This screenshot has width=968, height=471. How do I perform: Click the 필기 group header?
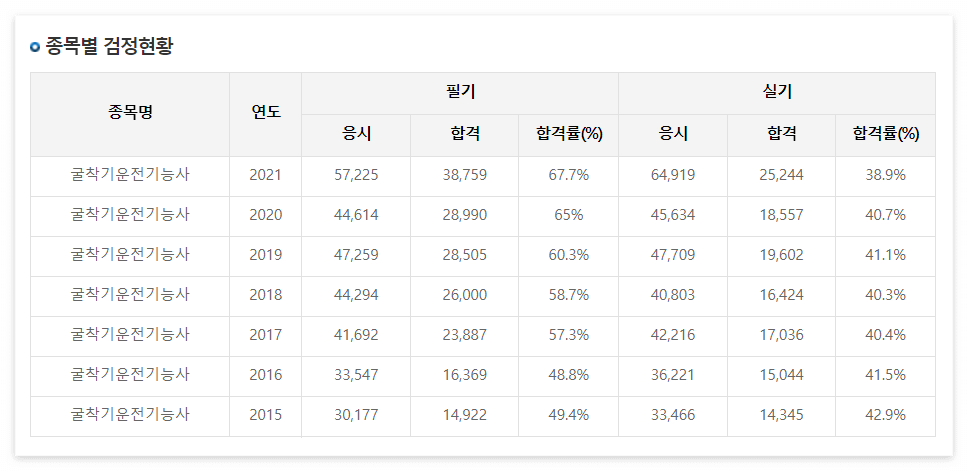[460, 93]
